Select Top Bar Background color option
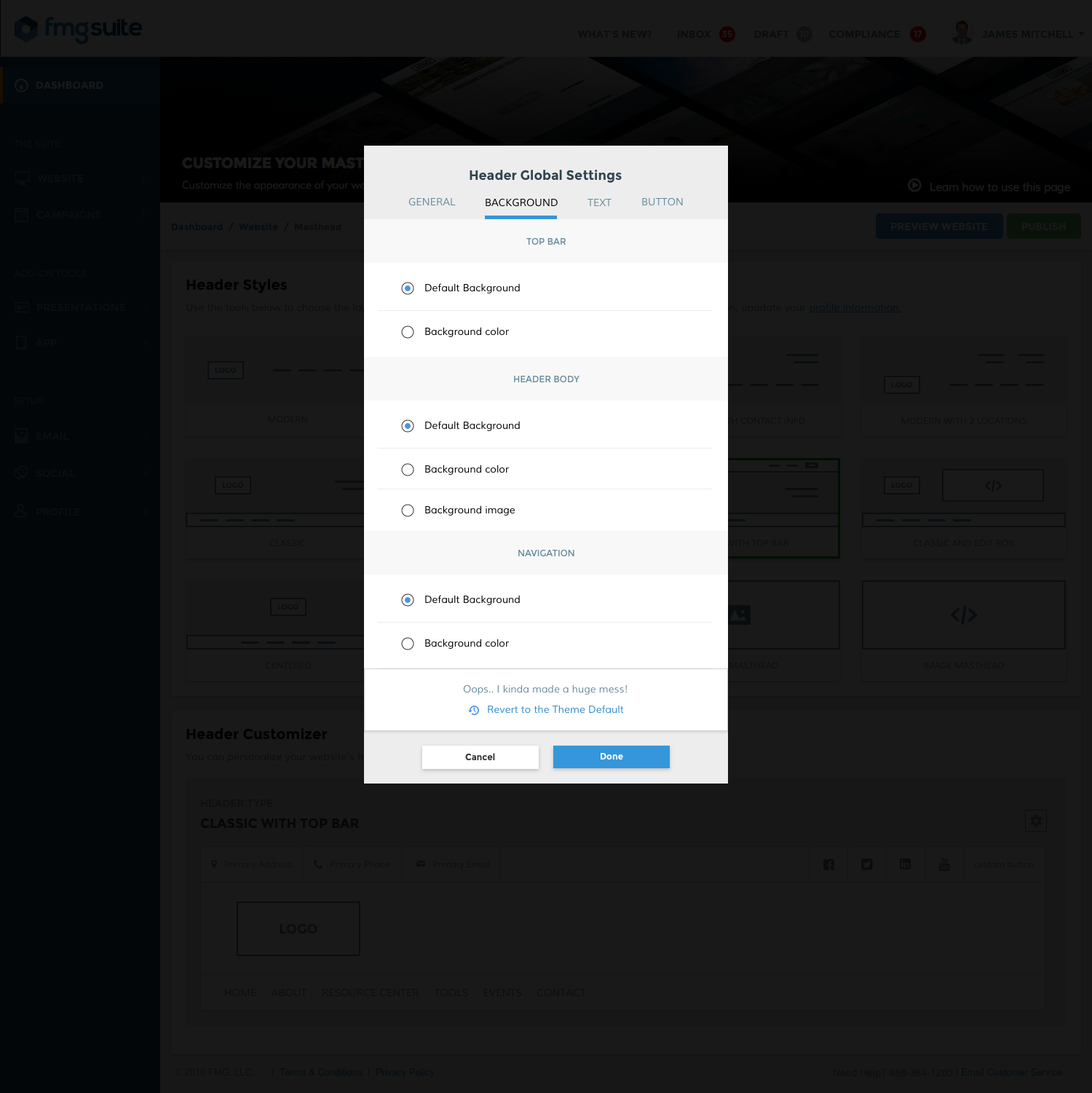This screenshot has width=1092, height=1093. click(408, 332)
